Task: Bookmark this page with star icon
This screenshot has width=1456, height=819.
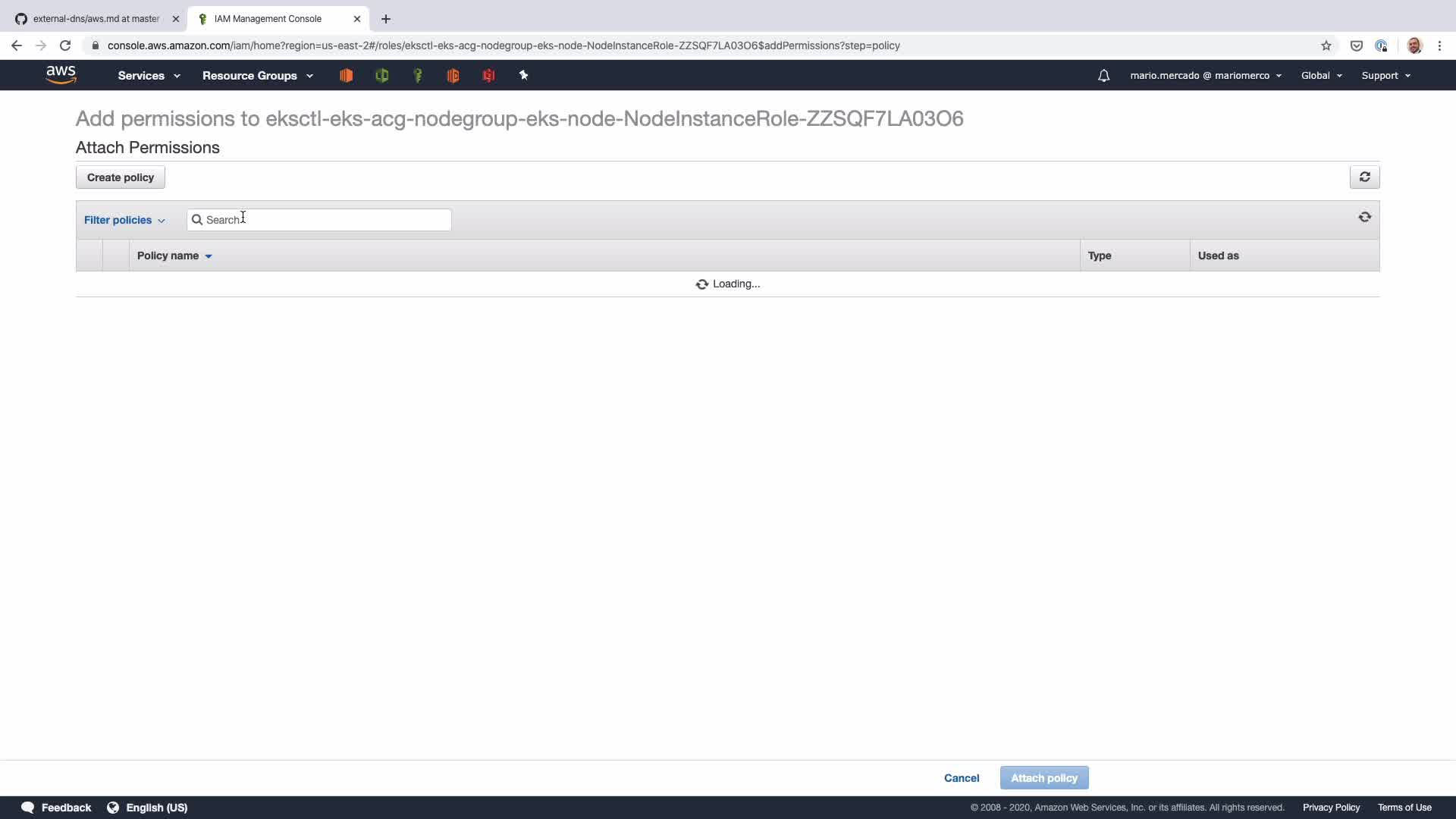Action: tap(1326, 45)
